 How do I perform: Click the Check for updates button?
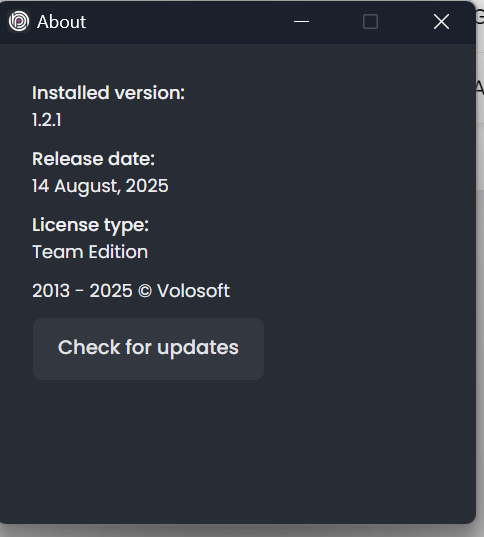(148, 349)
